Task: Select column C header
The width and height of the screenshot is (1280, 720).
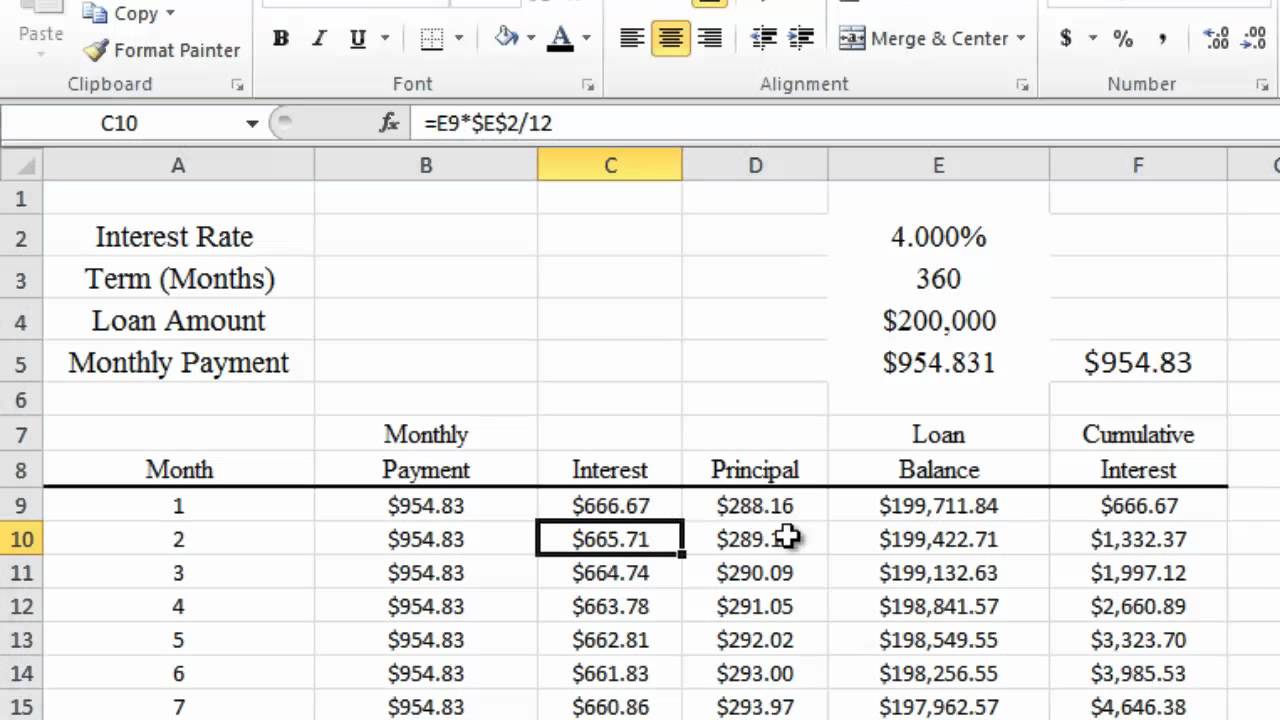Action: click(610, 165)
